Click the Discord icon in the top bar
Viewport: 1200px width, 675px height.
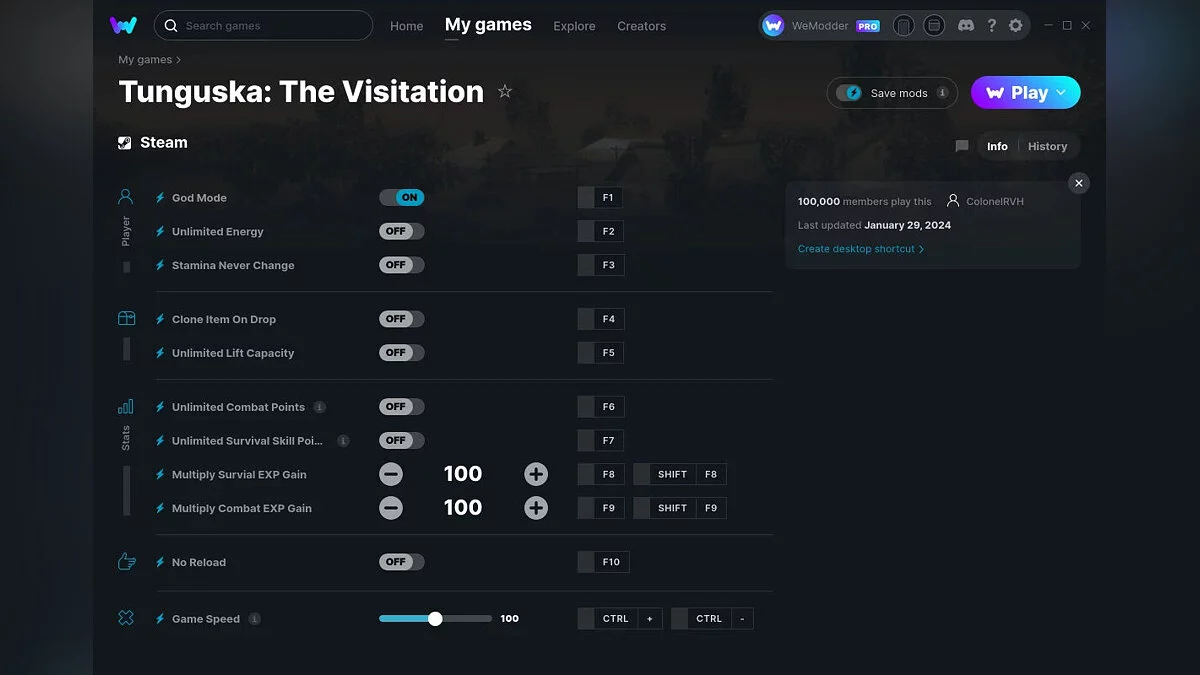click(966, 25)
